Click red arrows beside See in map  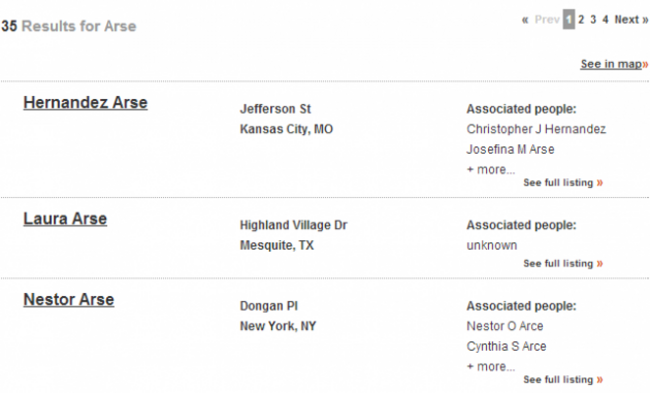pyautogui.click(x=645, y=64)
